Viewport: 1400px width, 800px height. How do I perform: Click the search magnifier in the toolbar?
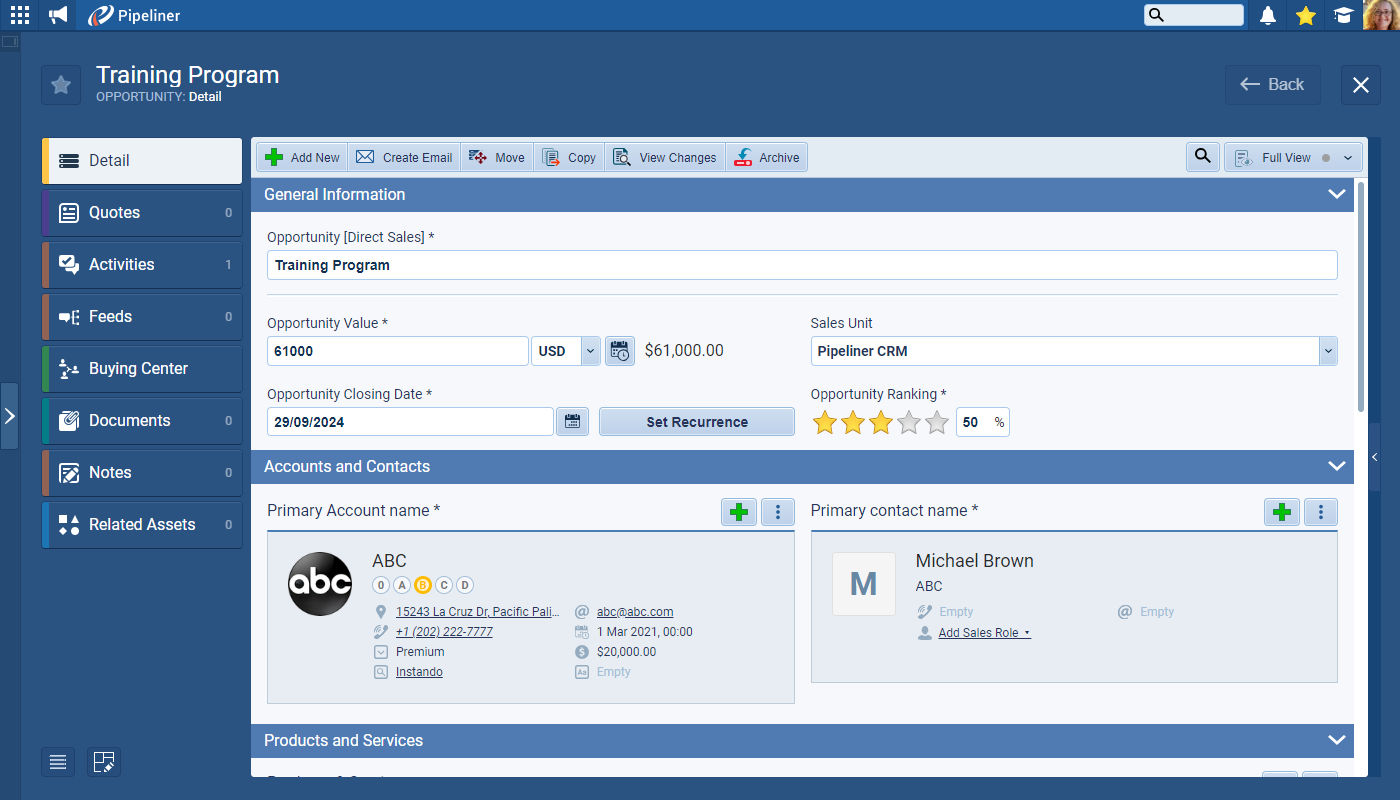1202,157
